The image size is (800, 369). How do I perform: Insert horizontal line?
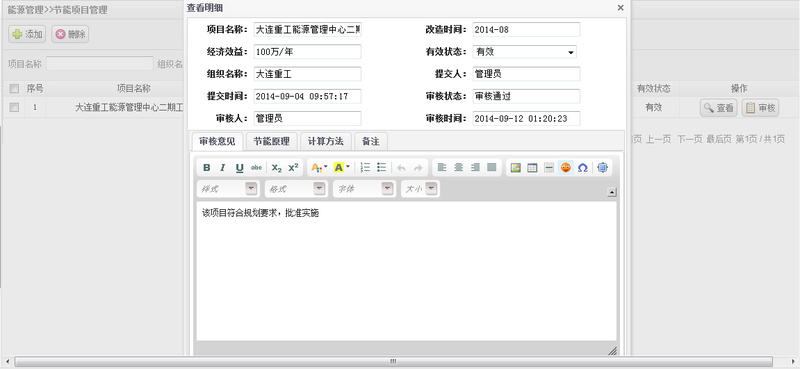pyautogui.click(x=549, y=167)
